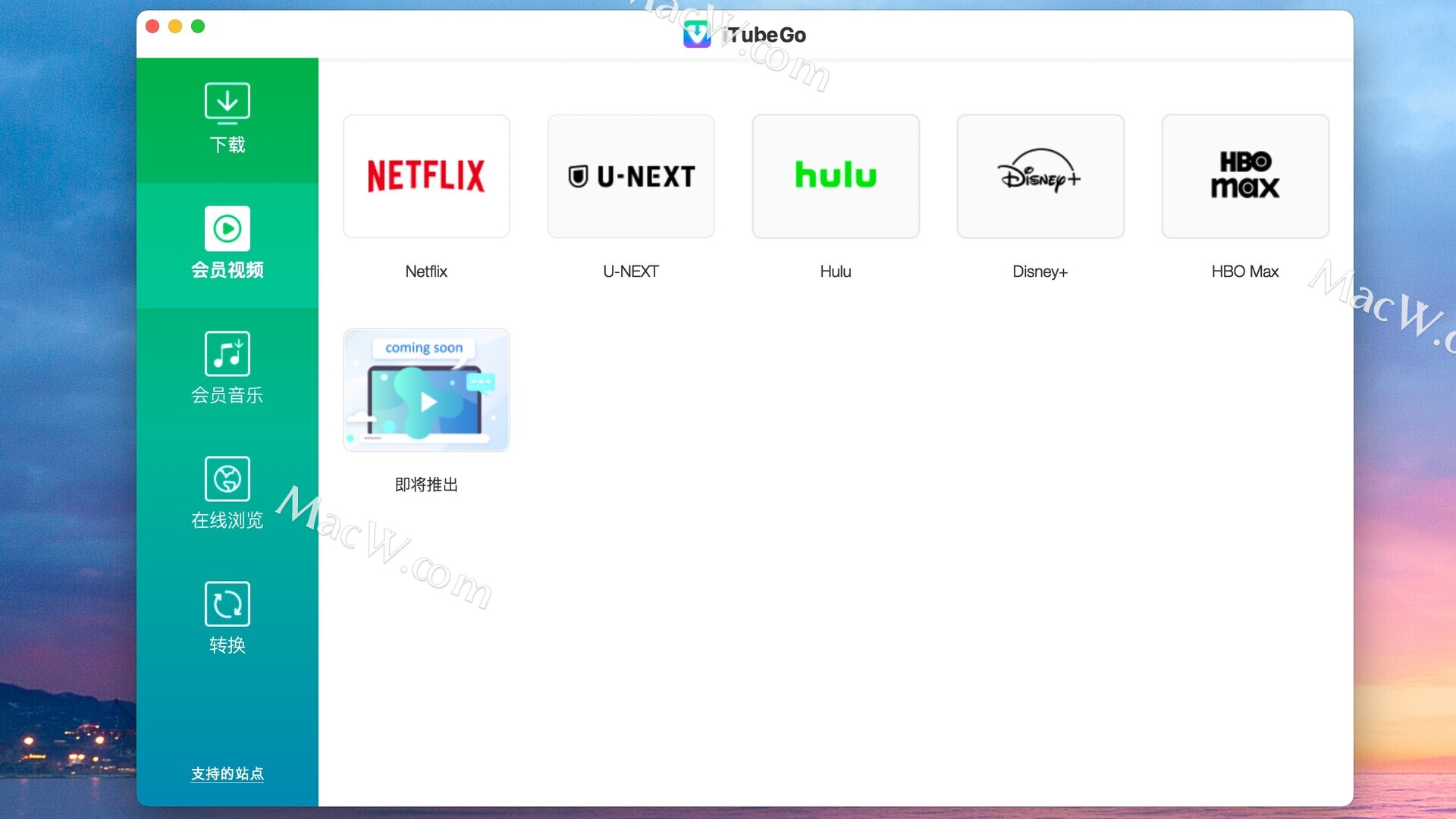Click the iTubeGo app logo in title bar
The image size is (1456, 819).
point(697,34)
